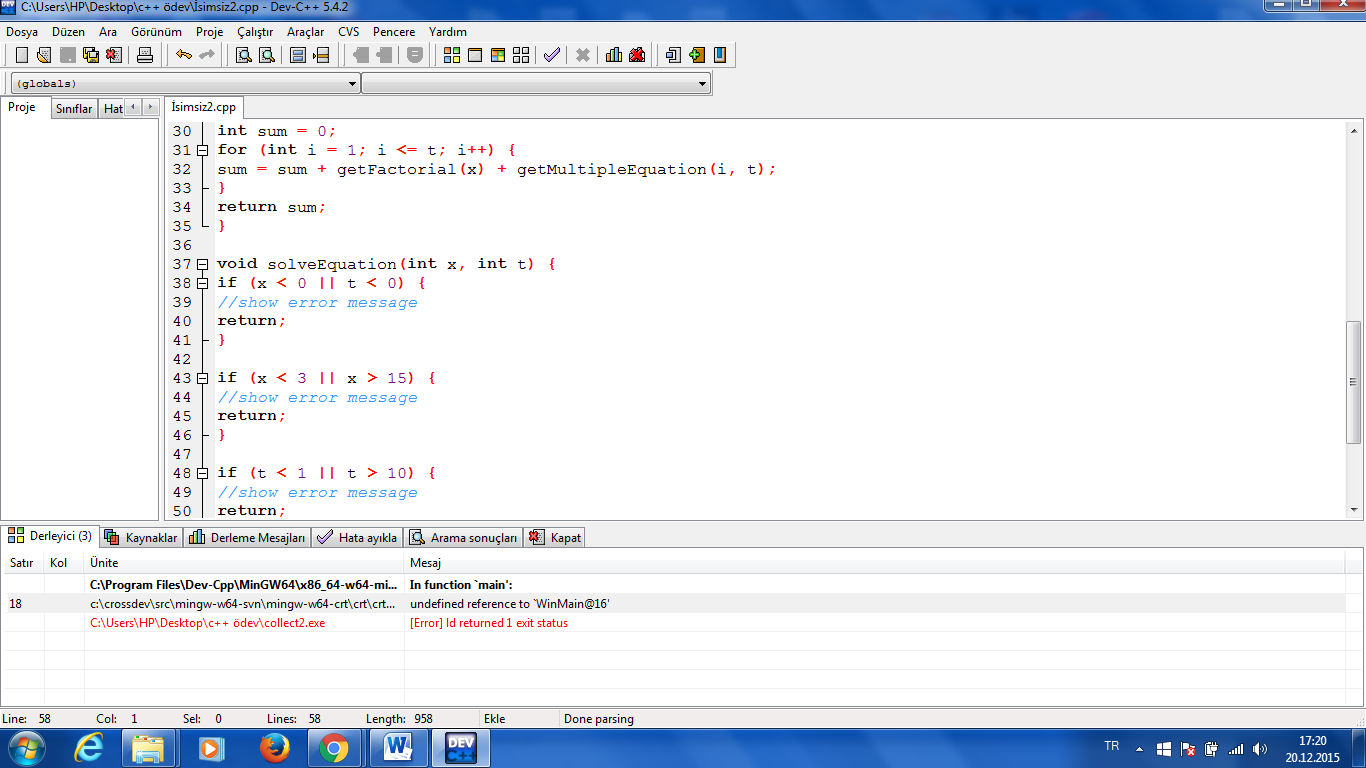Click the Undo arrow icon
This screenshot has height=768, width=1366.
point(183,55)
